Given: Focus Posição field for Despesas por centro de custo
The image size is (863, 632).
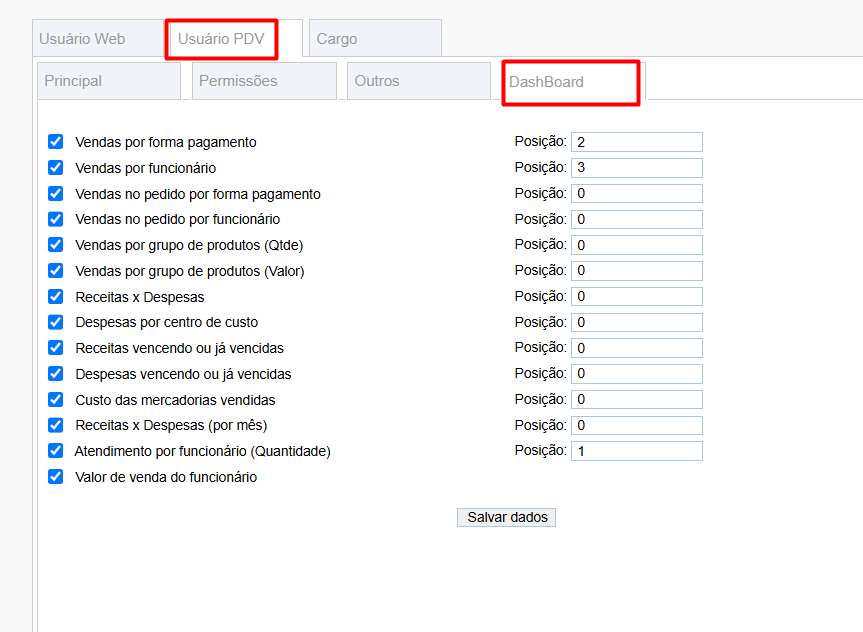Looking at the screenshot, I should click(x=637, y=323).
